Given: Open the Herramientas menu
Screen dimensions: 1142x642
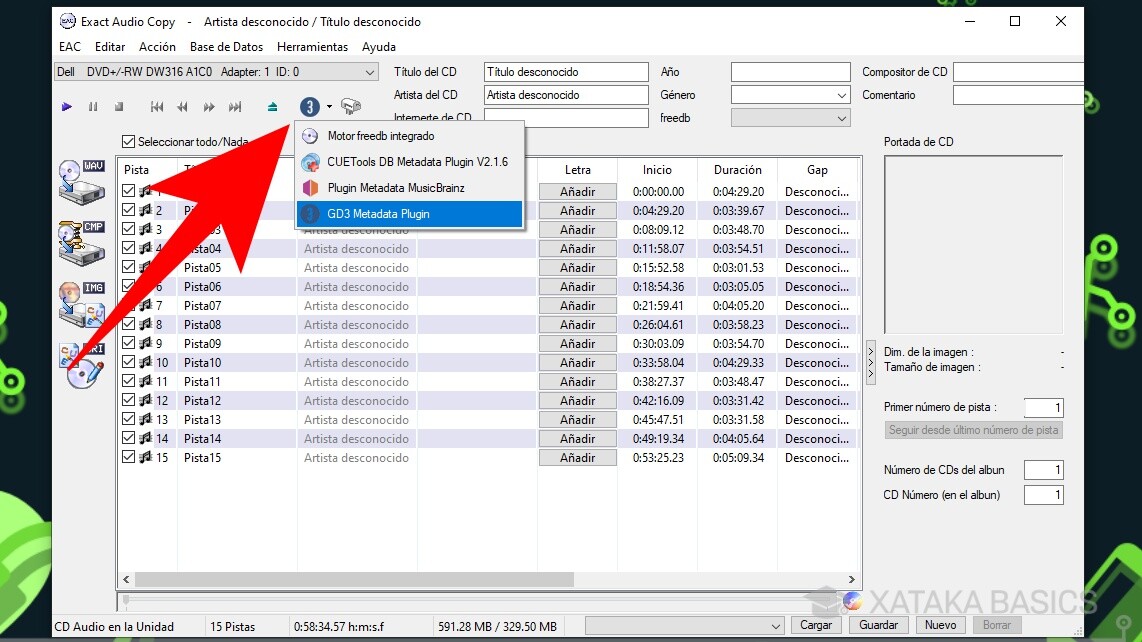Looking at the screenshot, I should tap(311, 46).
